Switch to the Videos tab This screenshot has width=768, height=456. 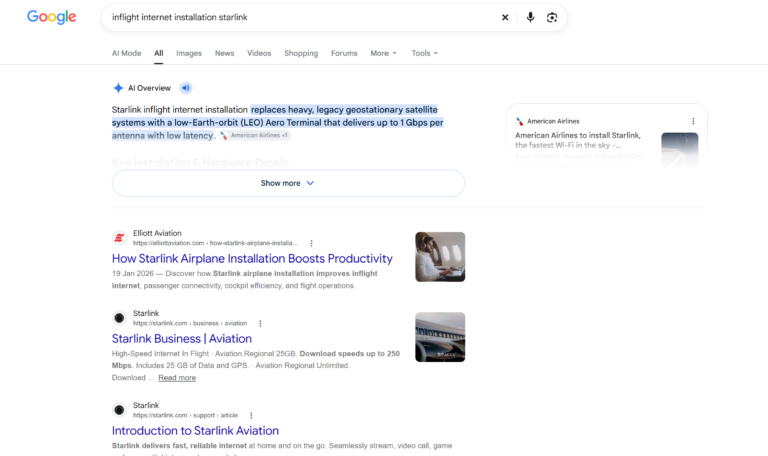coord(259,53)
